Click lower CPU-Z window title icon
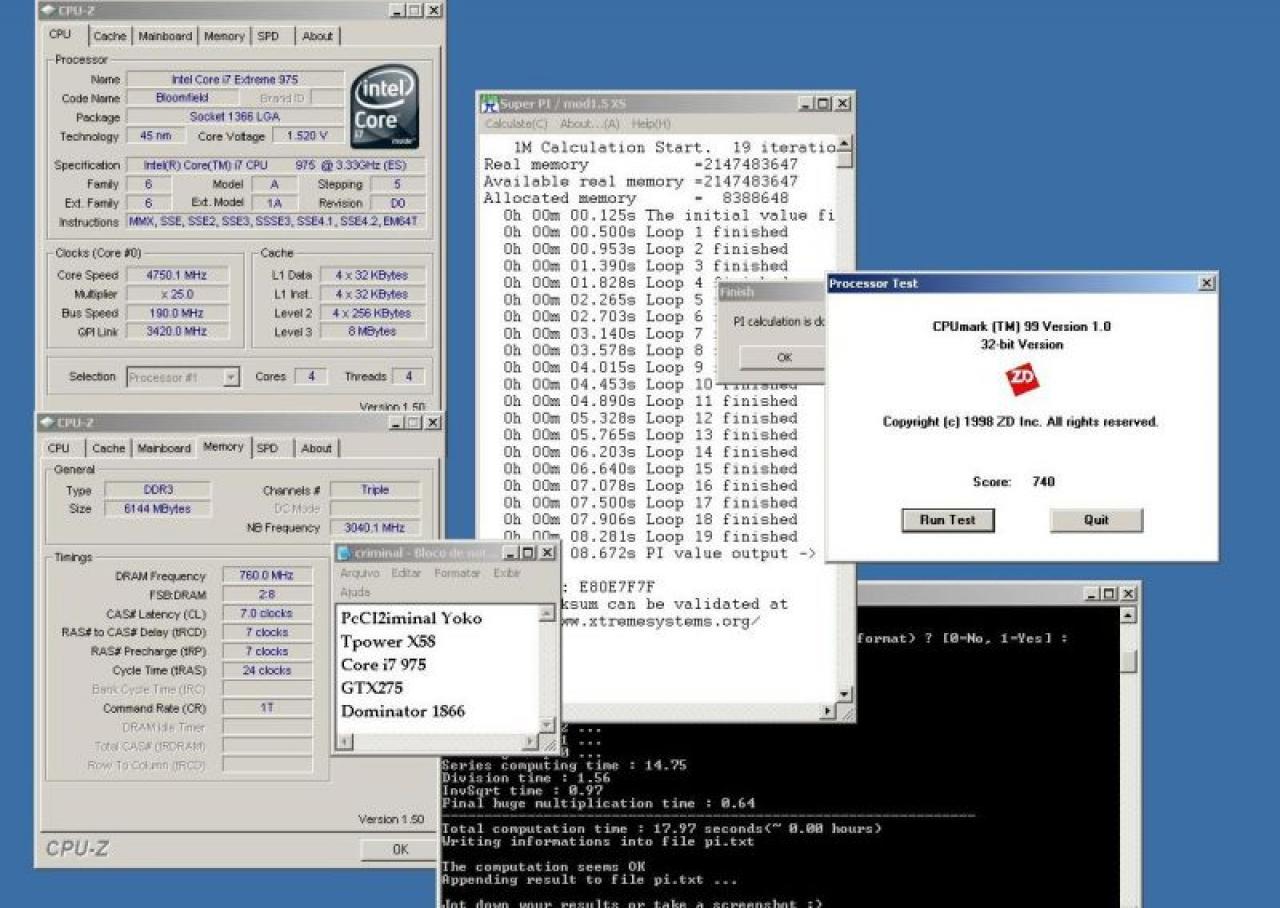Viewport: 1280px width, 908px height. [x=47, y=423]
